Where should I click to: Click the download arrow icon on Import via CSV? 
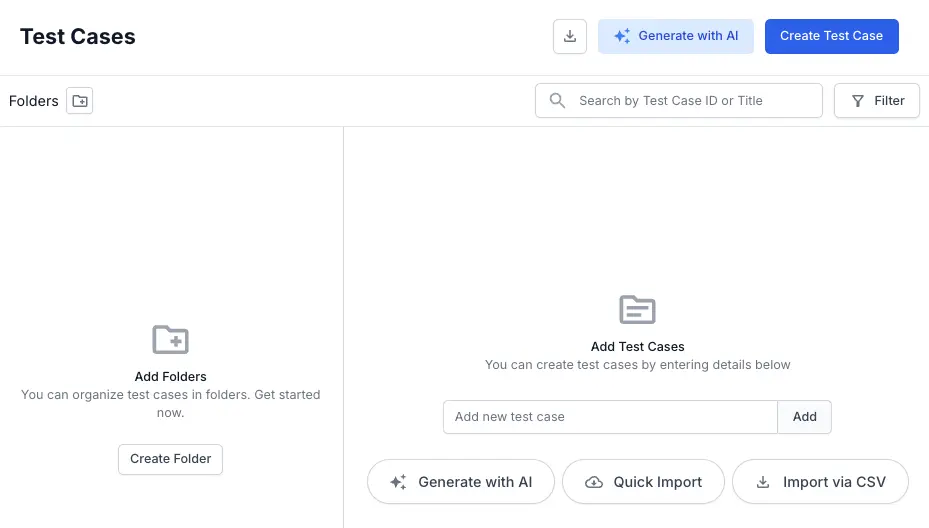coord(763,482)
